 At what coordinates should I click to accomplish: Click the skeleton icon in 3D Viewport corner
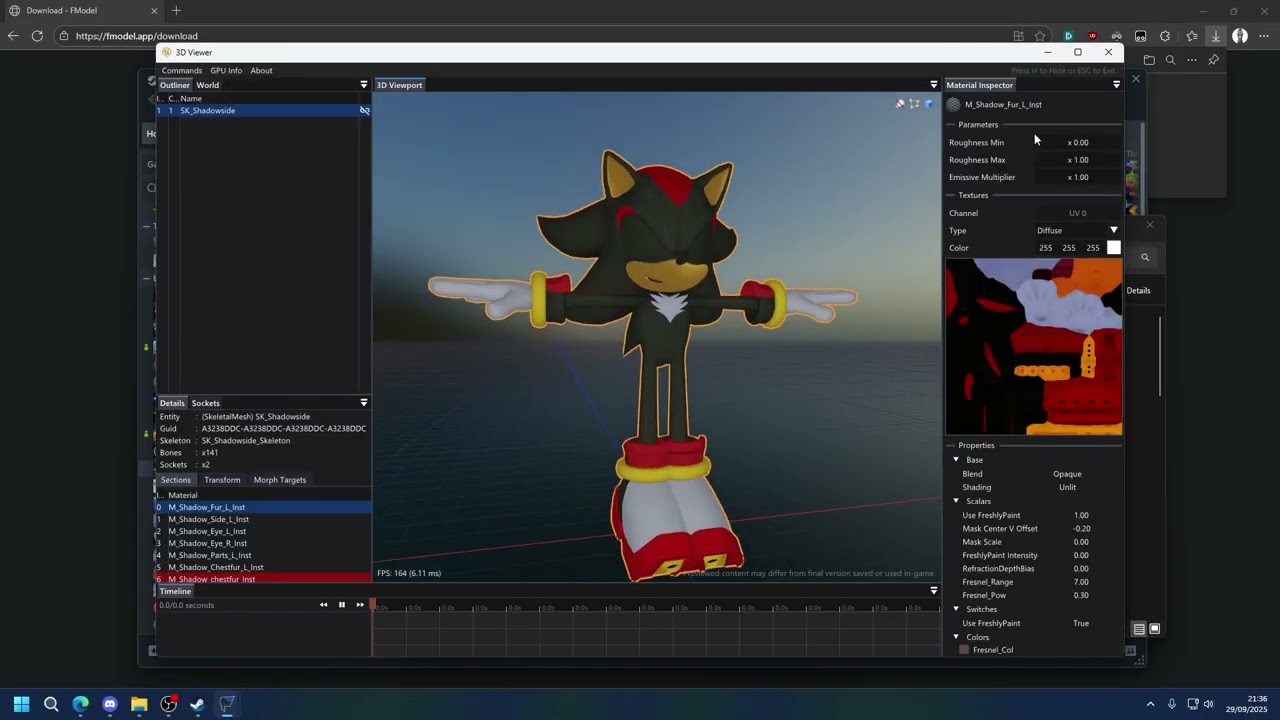point(914,103)
